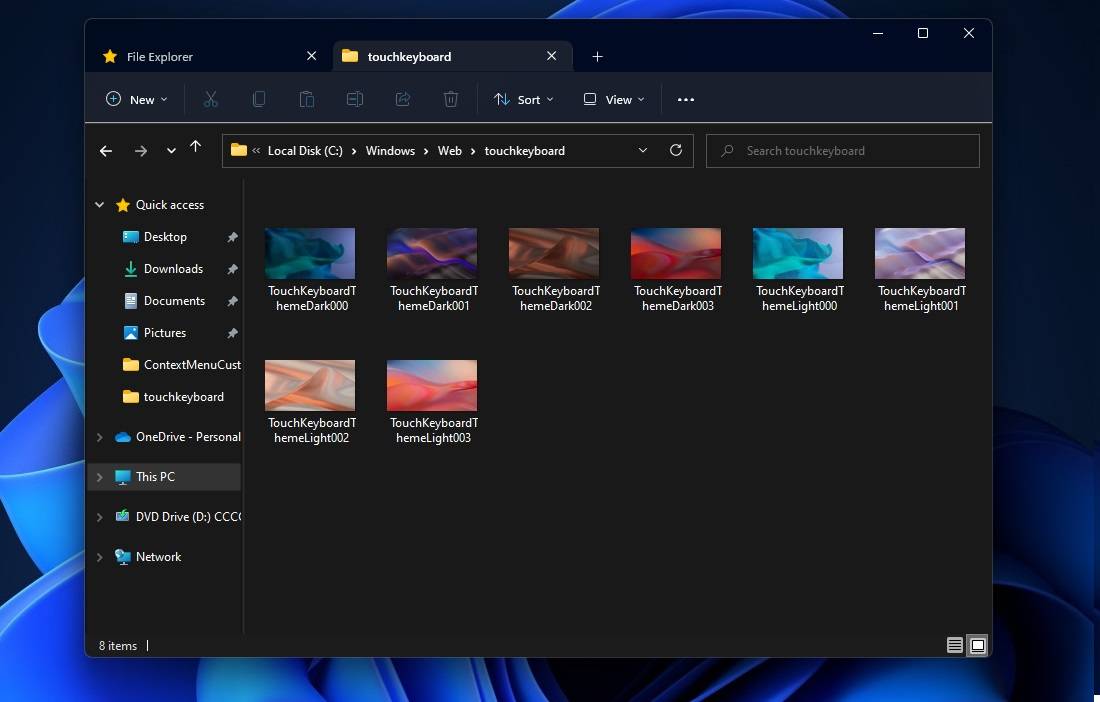Switch to details view in status bar

(x=955, y=645)
